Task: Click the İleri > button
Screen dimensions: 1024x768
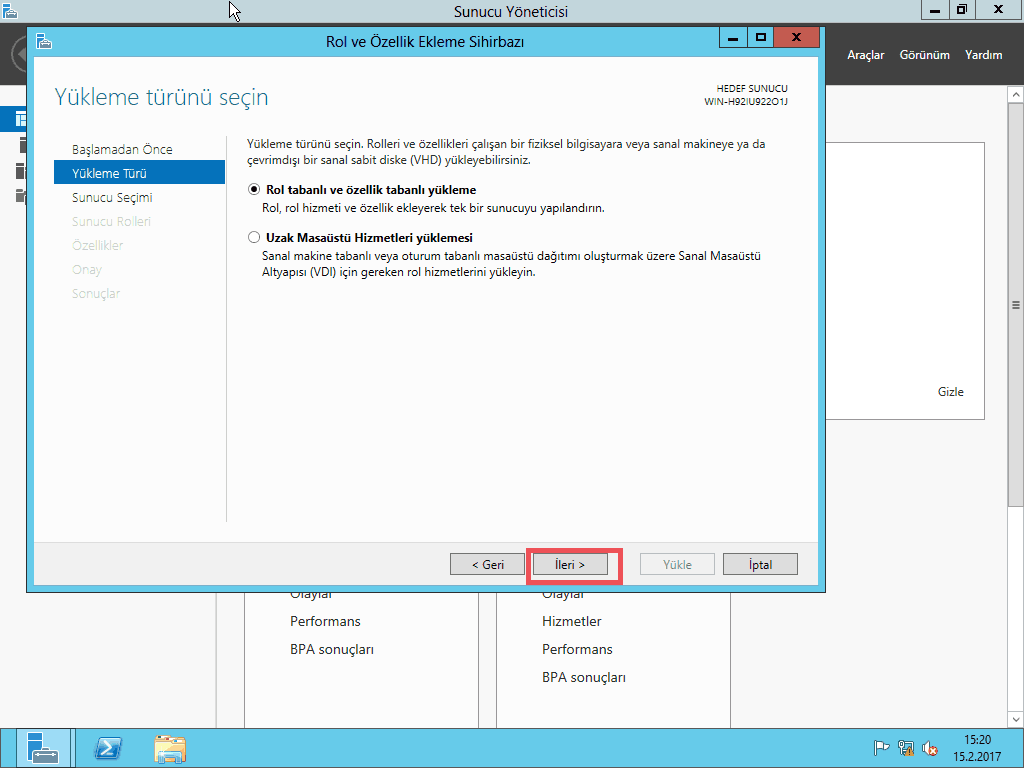Action: point(570,564)
